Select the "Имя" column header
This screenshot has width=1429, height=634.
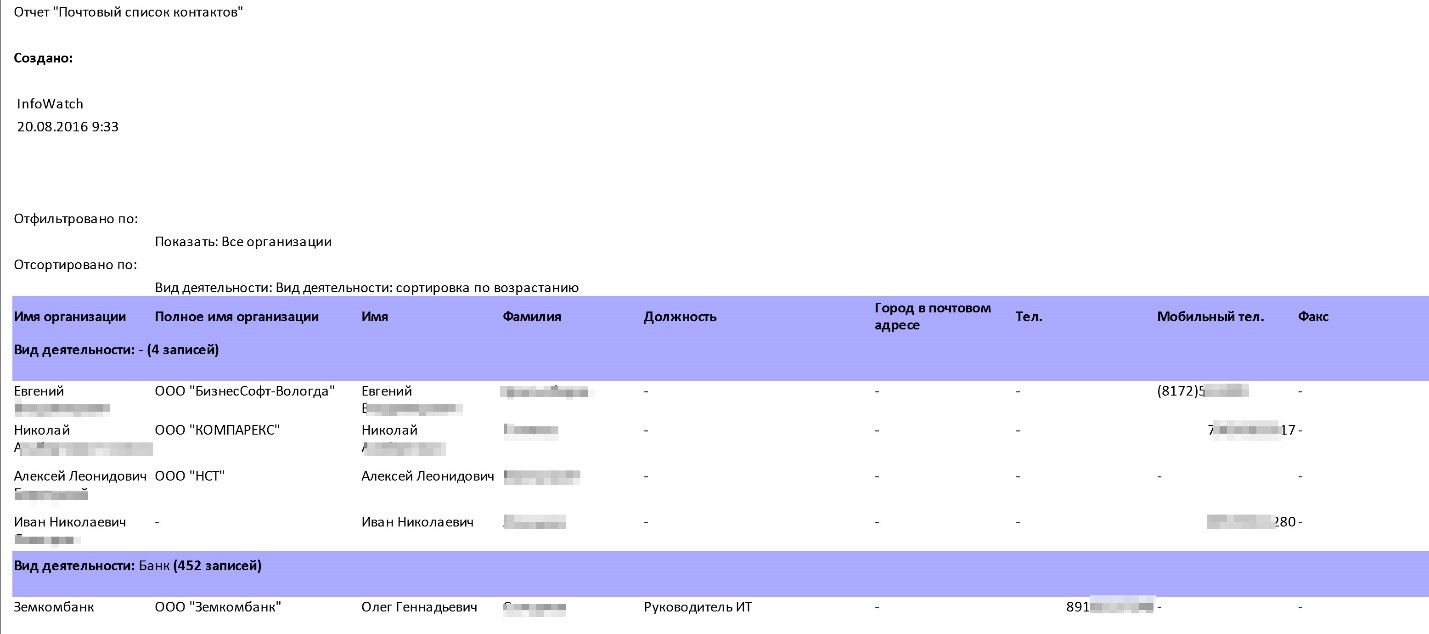[375, 317]
